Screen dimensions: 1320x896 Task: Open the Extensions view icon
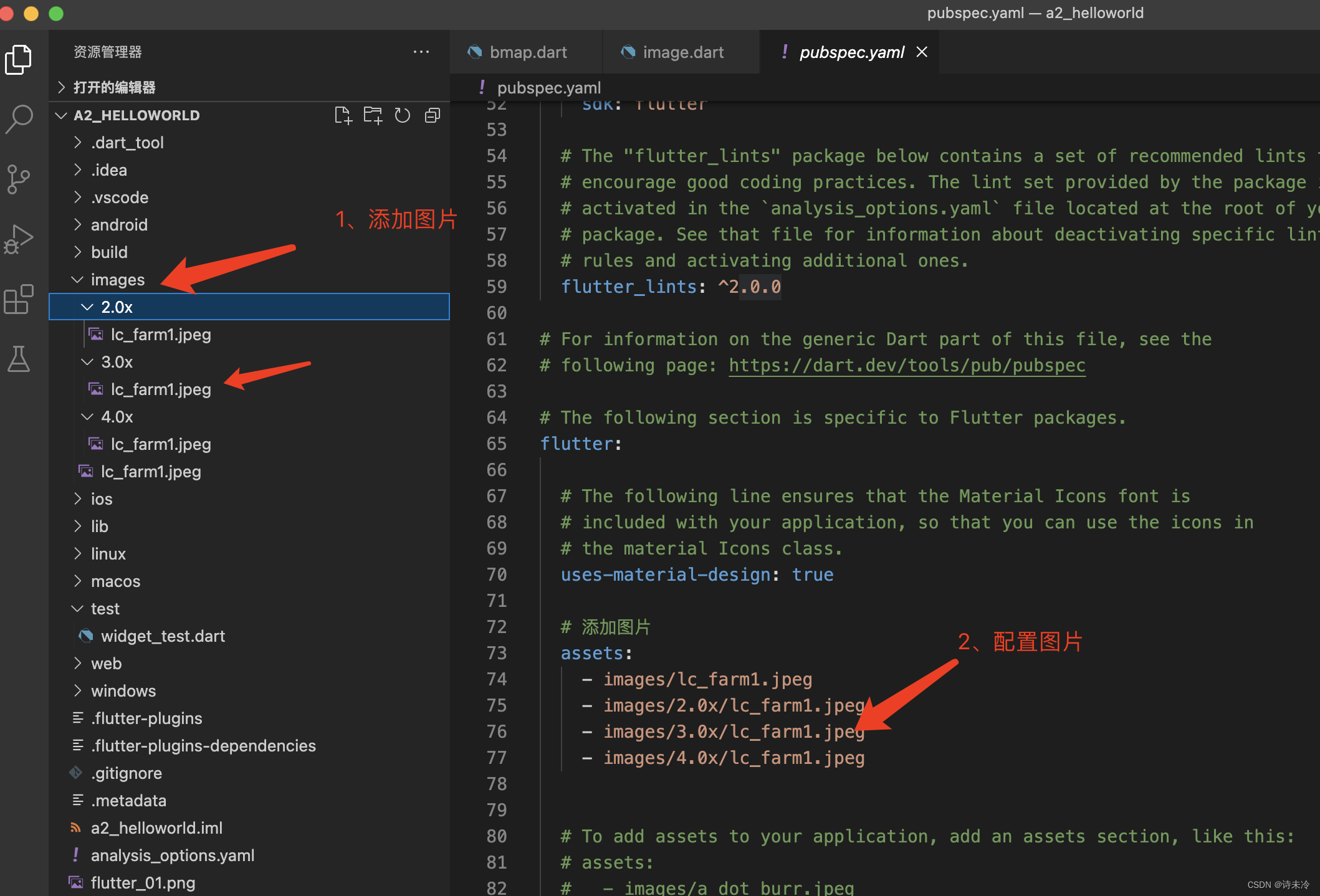pyautogui.click(x=19, y=299)
